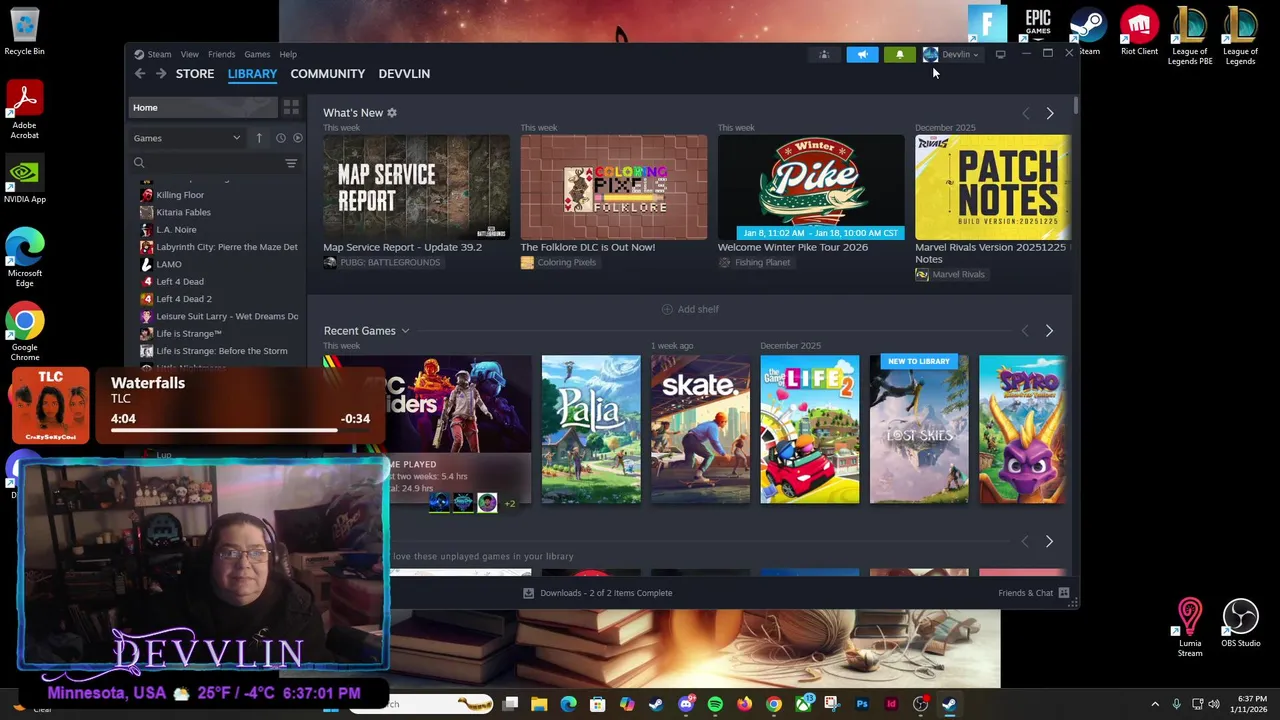Expand the Games category dropdown
1280x720 pixels.
click(187, 138)
